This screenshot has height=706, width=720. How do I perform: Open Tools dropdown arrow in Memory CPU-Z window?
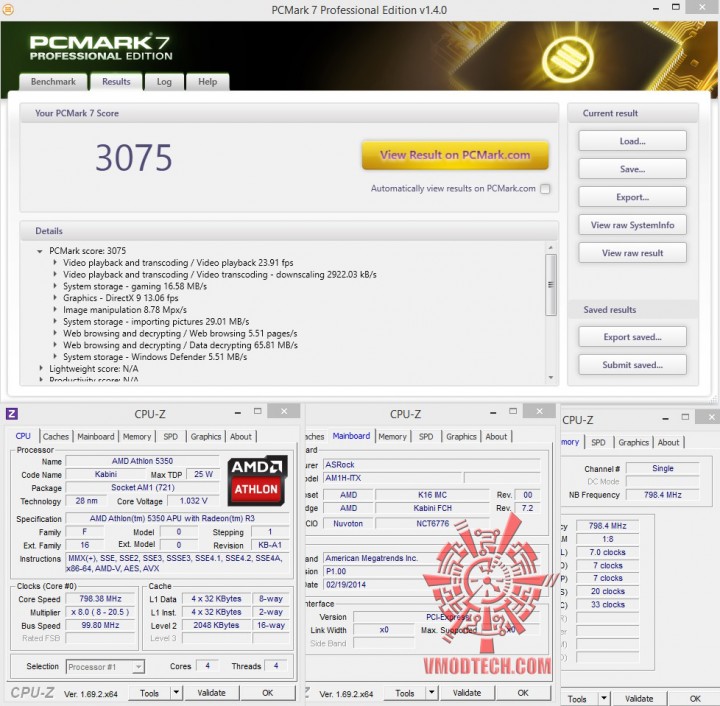pos(604,698)
